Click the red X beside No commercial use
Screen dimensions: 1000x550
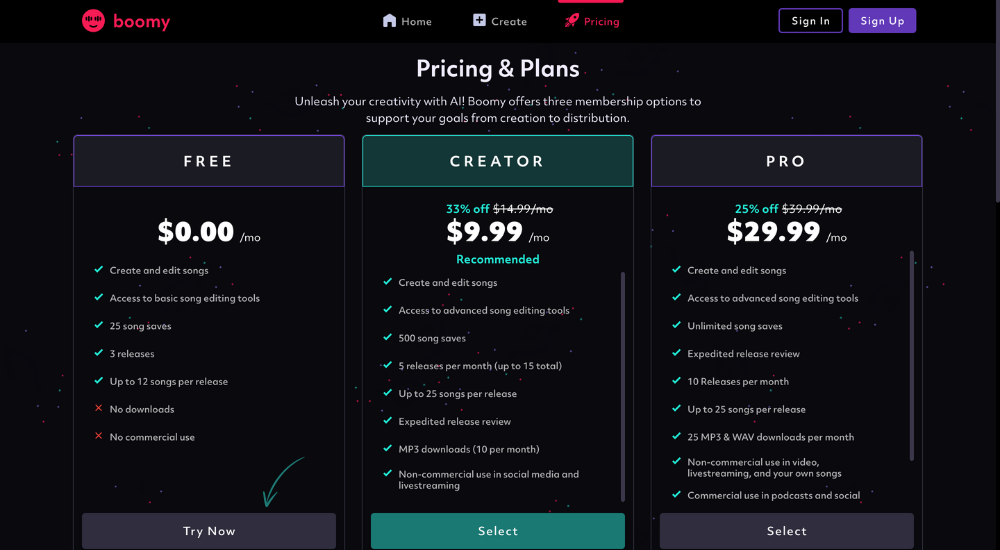coord(98,436)
